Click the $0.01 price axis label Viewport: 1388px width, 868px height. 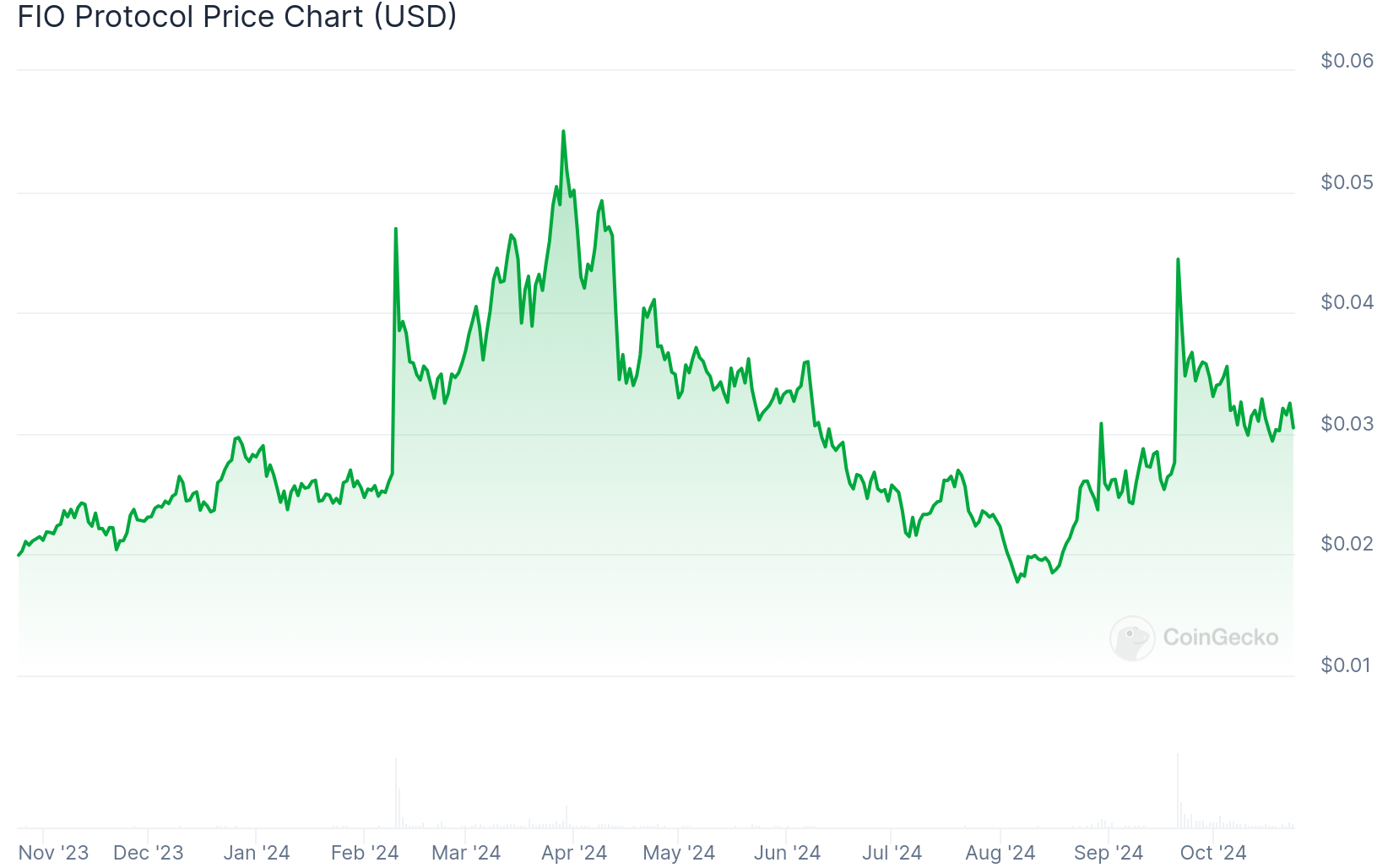coord(1347,665)
